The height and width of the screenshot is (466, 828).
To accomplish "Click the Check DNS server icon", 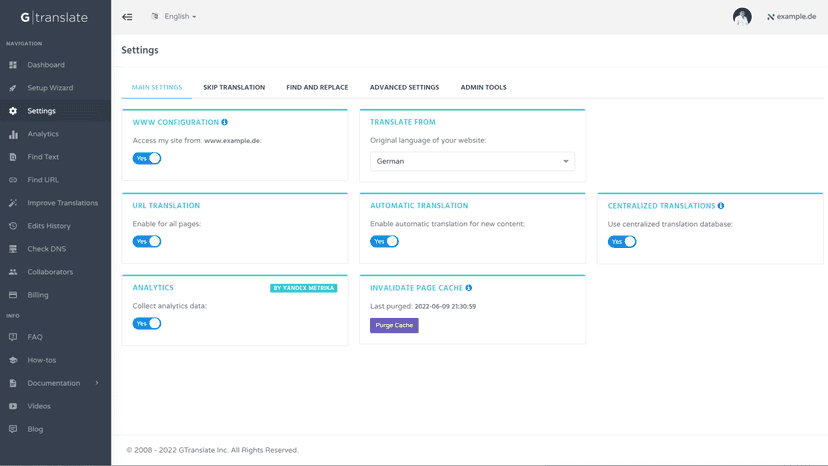I will [13, 249].
